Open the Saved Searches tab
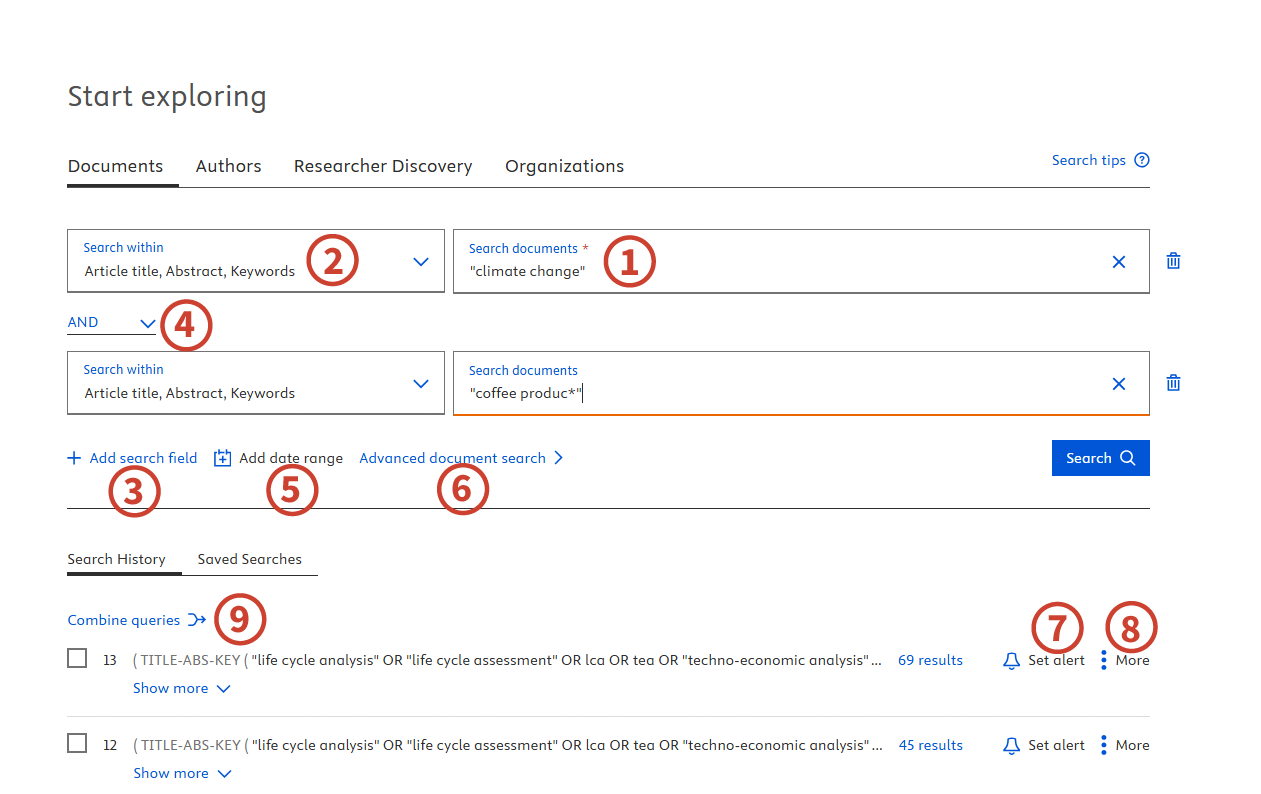1261x794 pixels. [x=249, y=559]
